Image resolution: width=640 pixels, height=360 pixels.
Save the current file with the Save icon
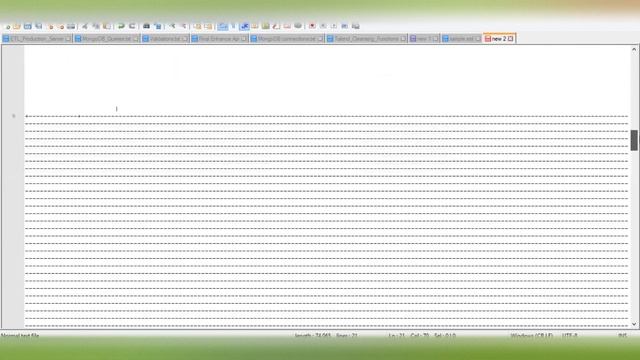27,27
